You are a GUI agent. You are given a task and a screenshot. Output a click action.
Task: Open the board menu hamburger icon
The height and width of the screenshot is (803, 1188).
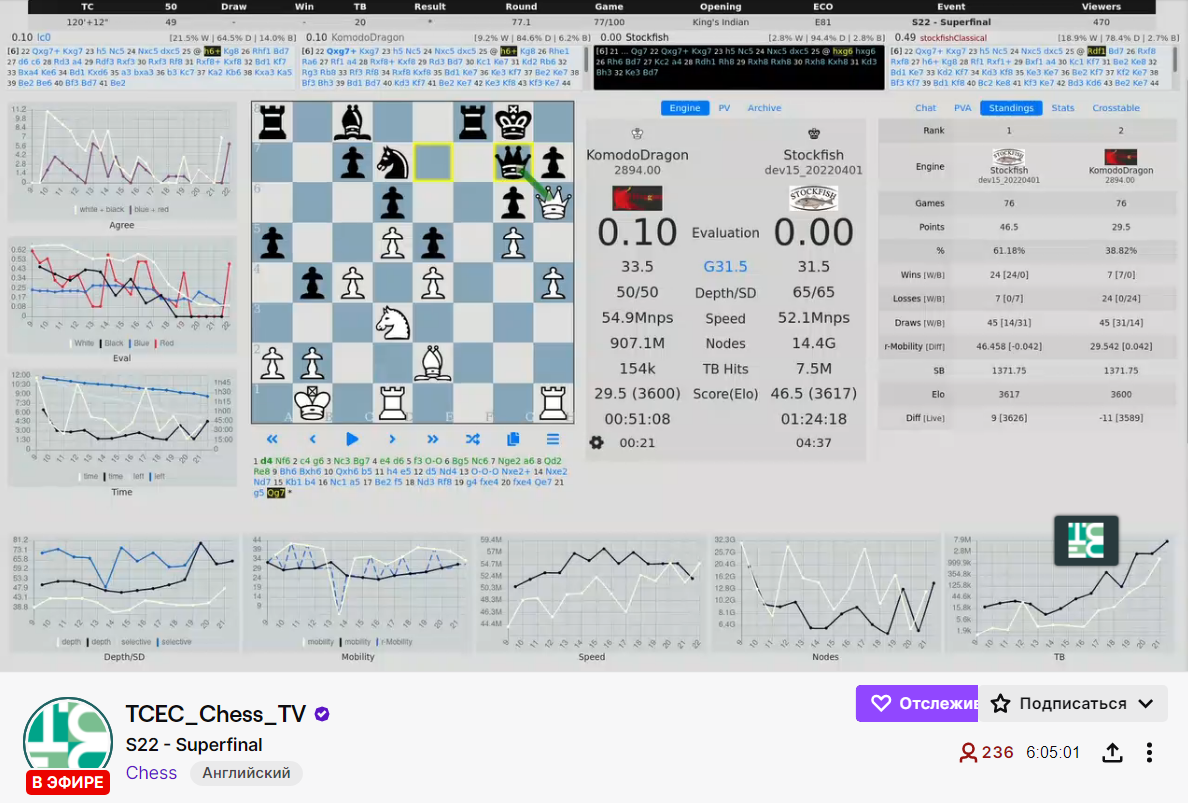(x=553, y=439)
